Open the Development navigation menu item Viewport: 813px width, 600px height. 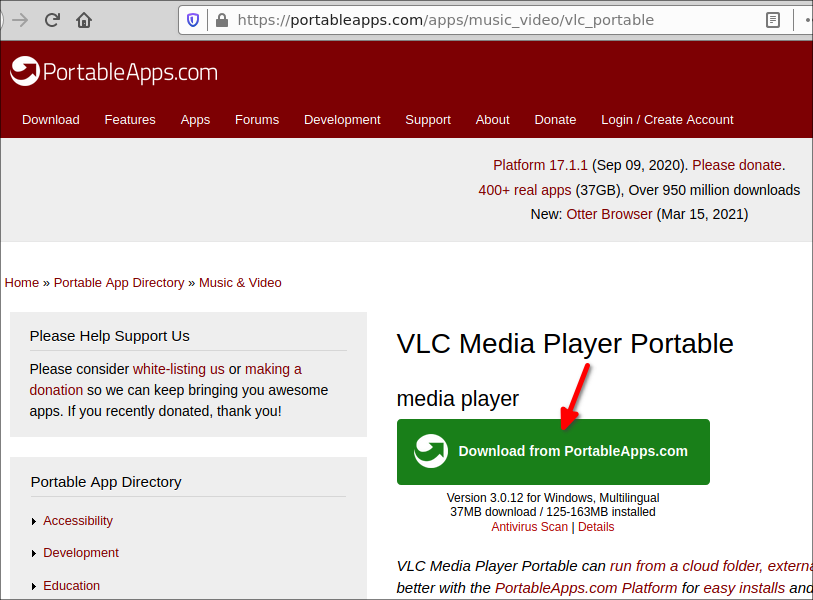(342, 120)
